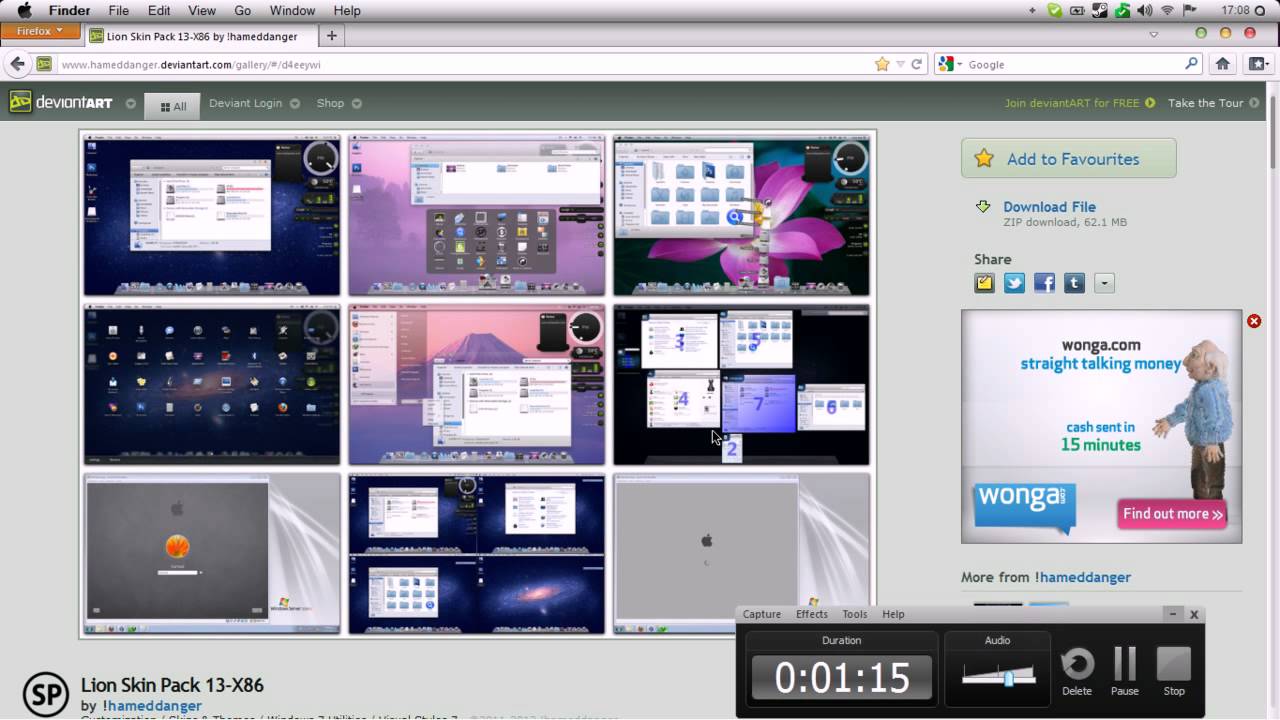
Task: Open the list all tabs dropdown
Action: point(1153,34)
